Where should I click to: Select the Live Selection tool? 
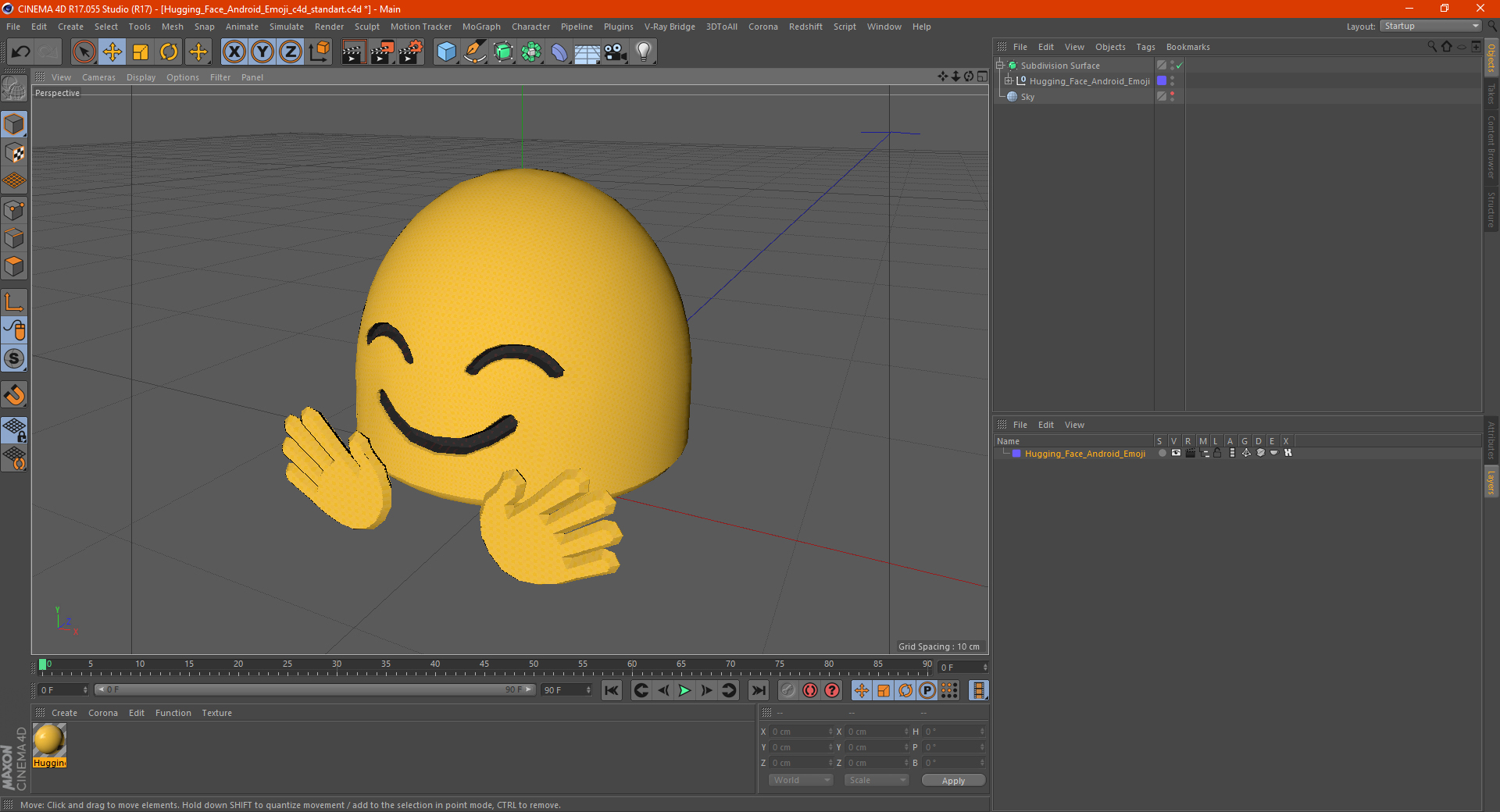point(84,52)
